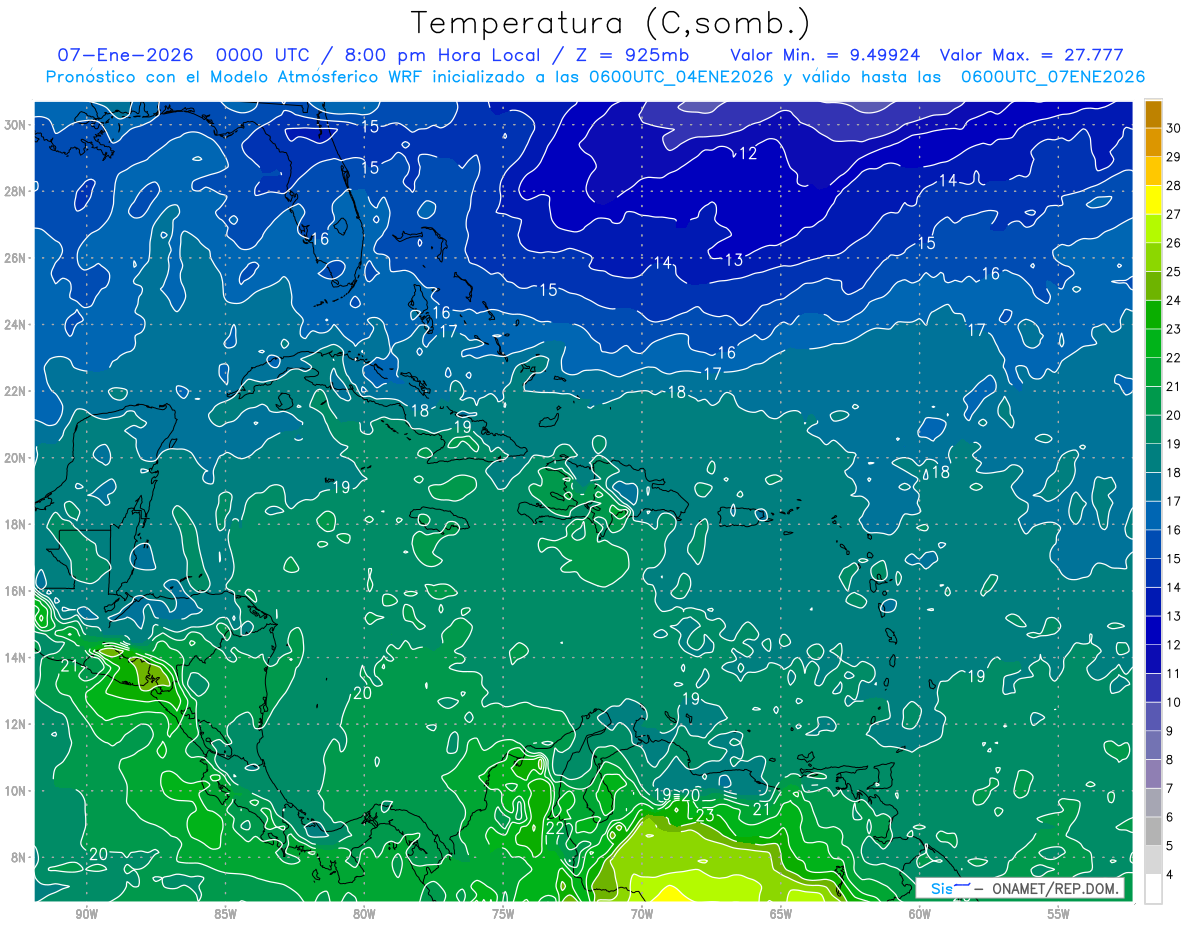Click the "23" contour label over Venezuela
The height and width of the screenshot is (927, 1200).
coord(705,815)
